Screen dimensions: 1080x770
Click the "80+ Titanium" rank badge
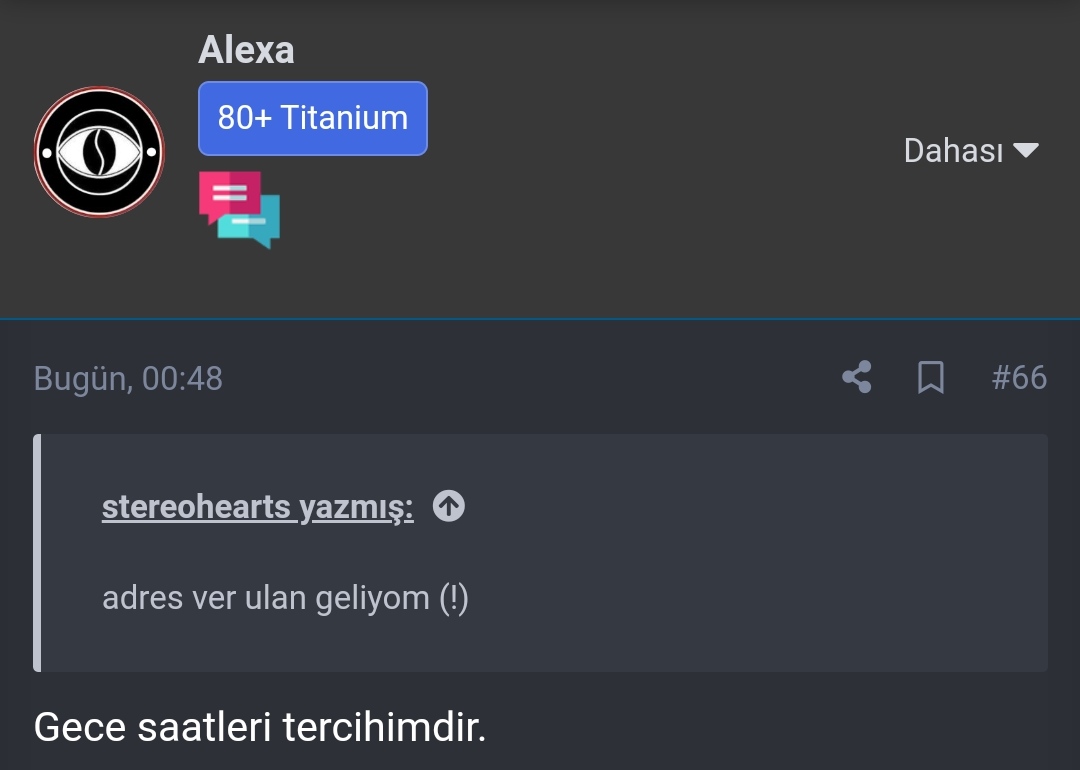[313, 118]
